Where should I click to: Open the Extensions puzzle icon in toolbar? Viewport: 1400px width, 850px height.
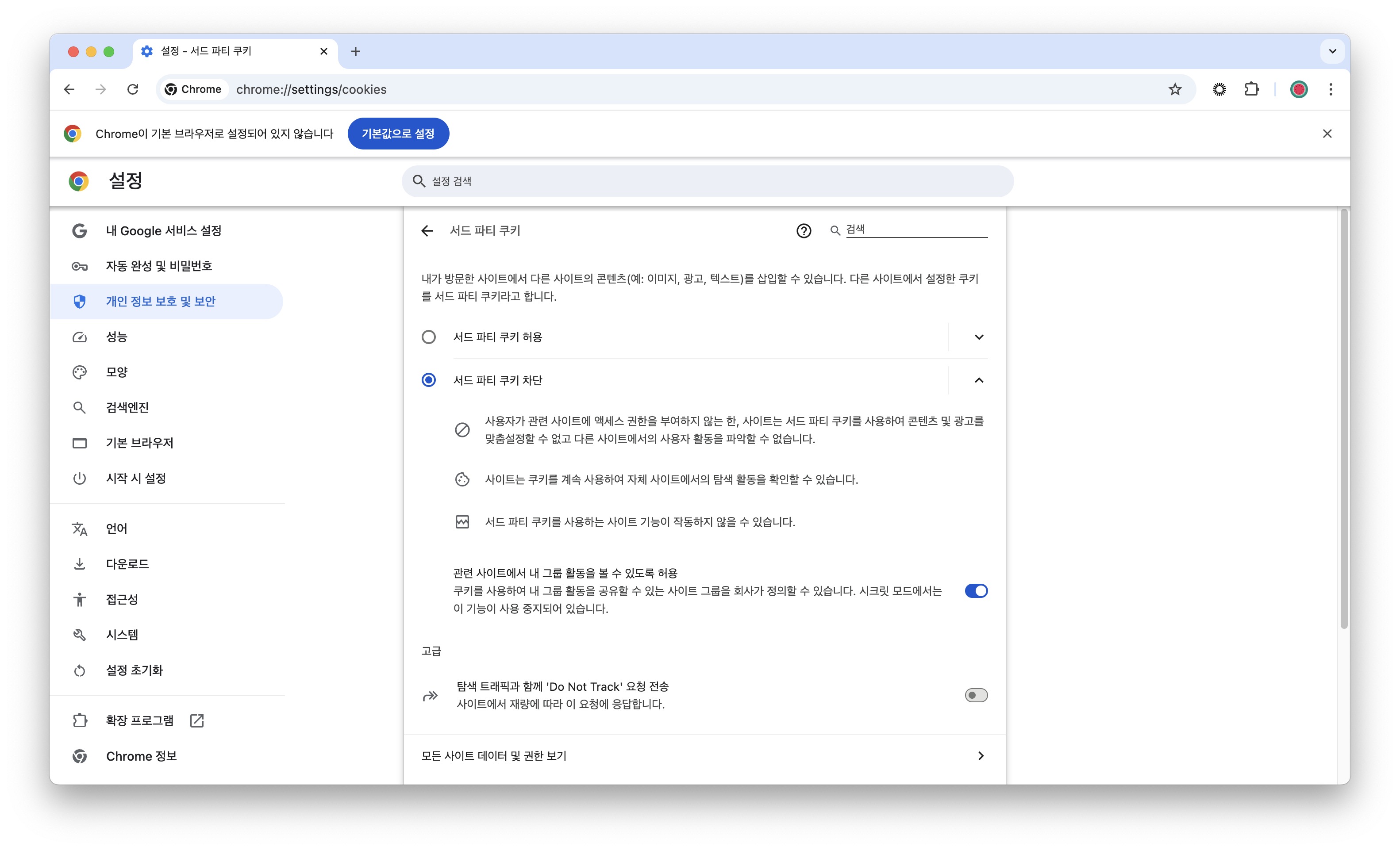pos(1251,89)
